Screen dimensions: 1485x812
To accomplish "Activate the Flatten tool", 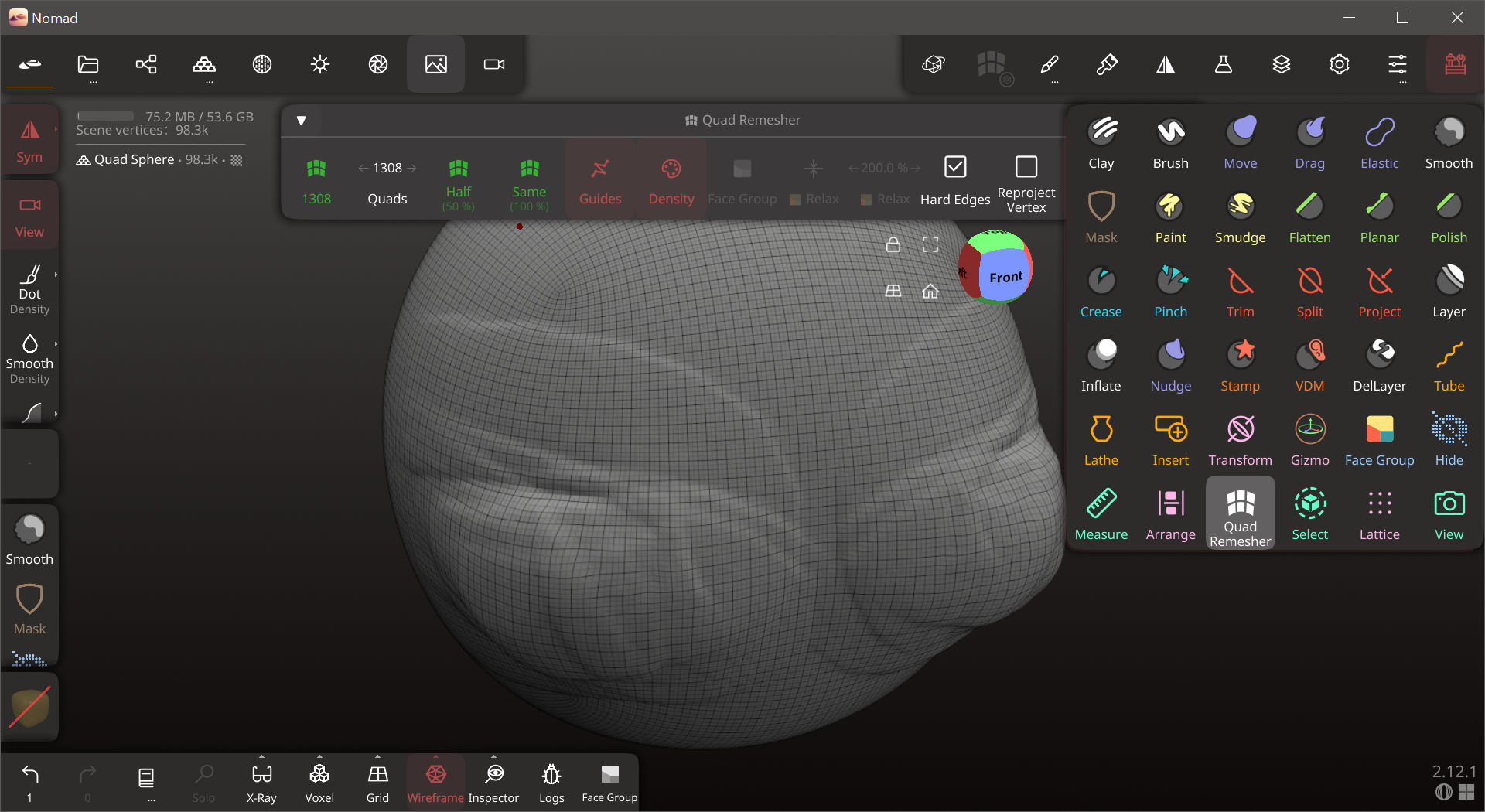I will (1310, 217).
